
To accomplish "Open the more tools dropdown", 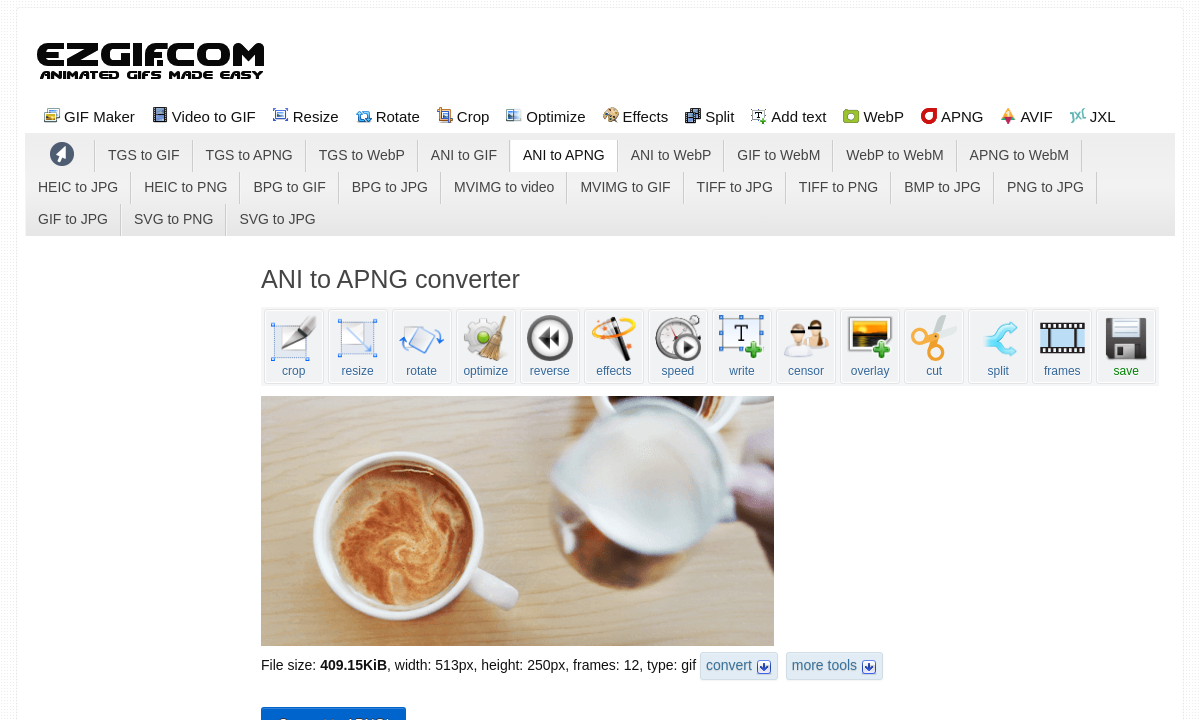I will click(x=833, y=665).
